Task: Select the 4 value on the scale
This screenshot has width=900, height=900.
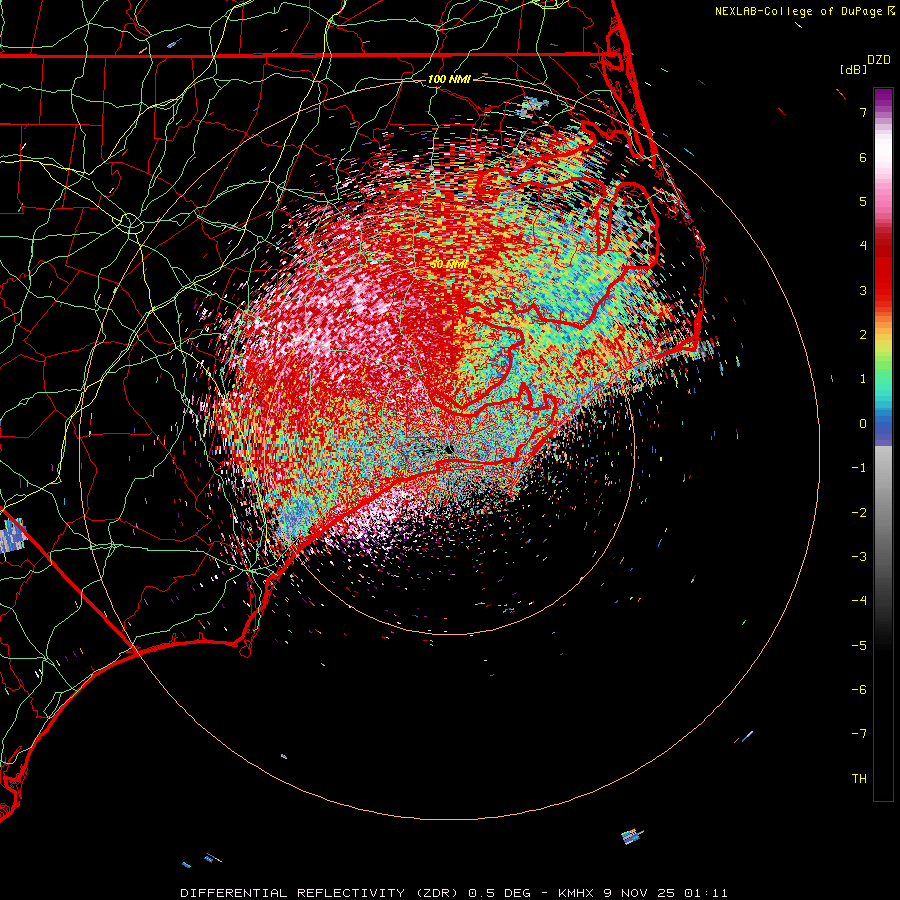Action: tap(863, 246)
